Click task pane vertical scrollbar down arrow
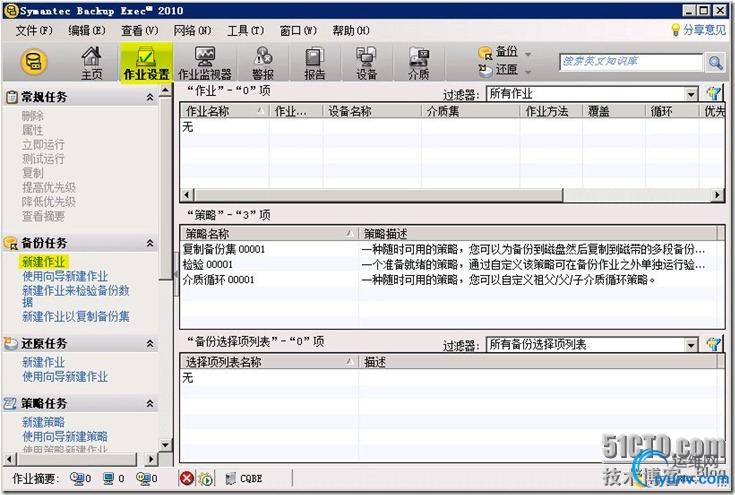The image size is (735, 495). pos(165,444)
